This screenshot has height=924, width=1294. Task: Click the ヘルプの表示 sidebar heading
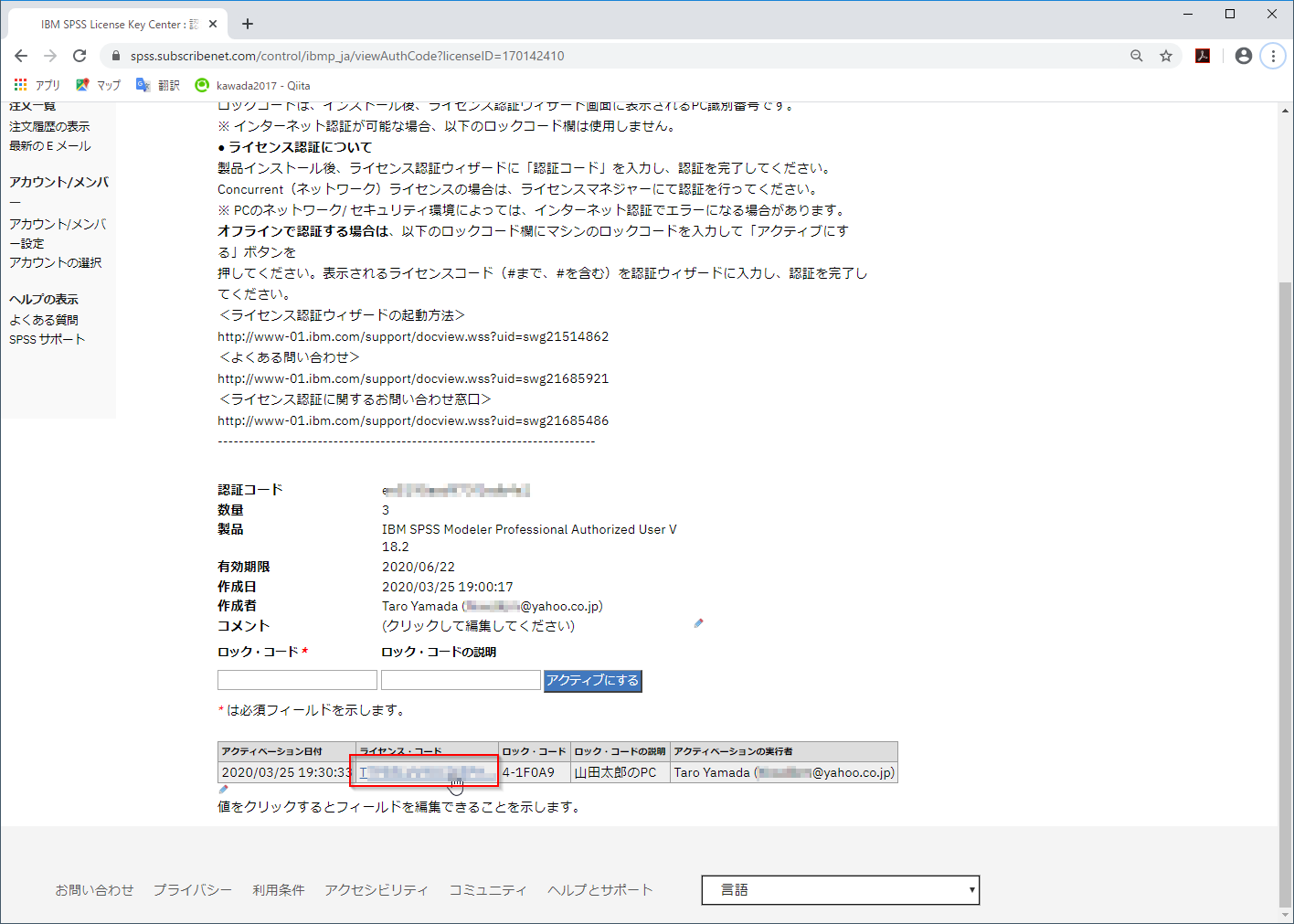tap(44, 299)
